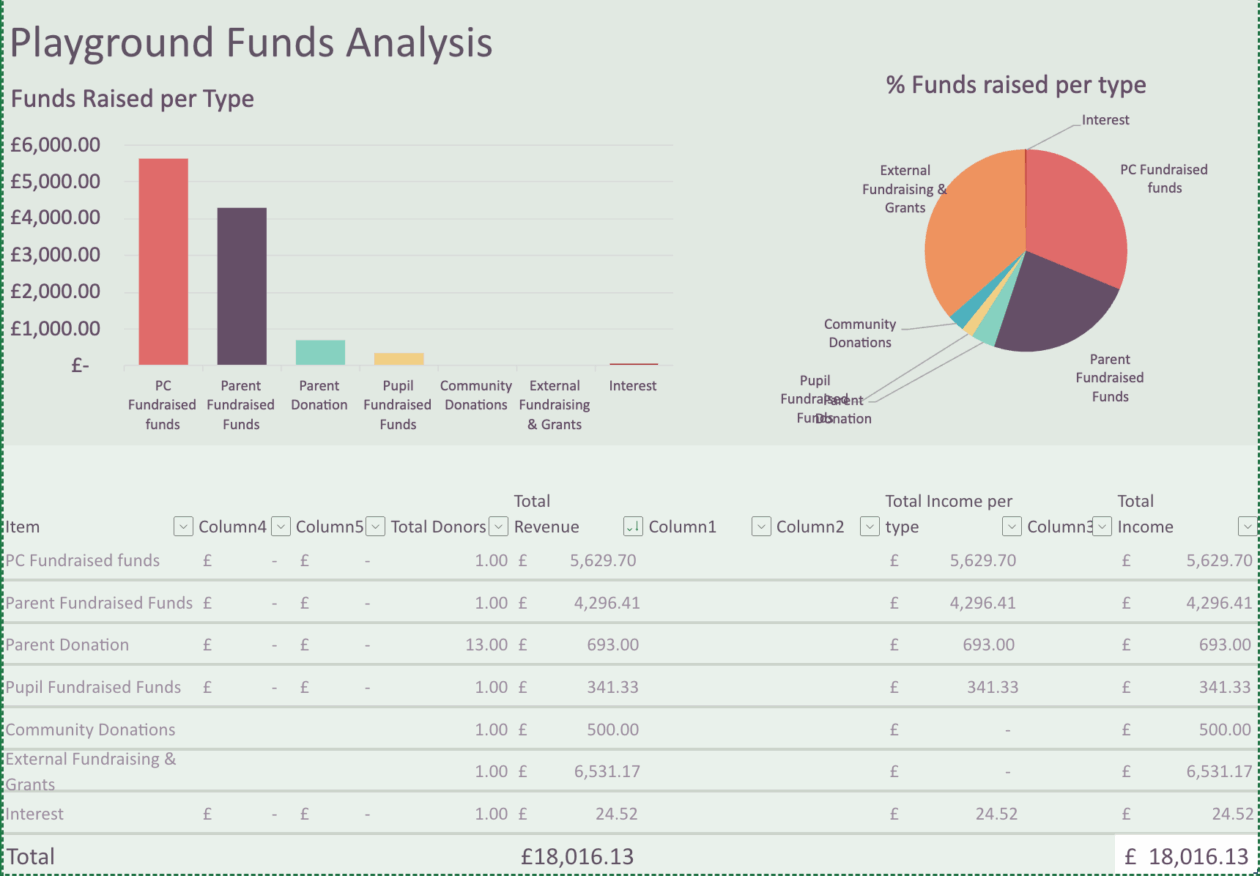Click the Parent Donation row label cell
Screen dimensions: 1260x876
click(x=67, y=645)
